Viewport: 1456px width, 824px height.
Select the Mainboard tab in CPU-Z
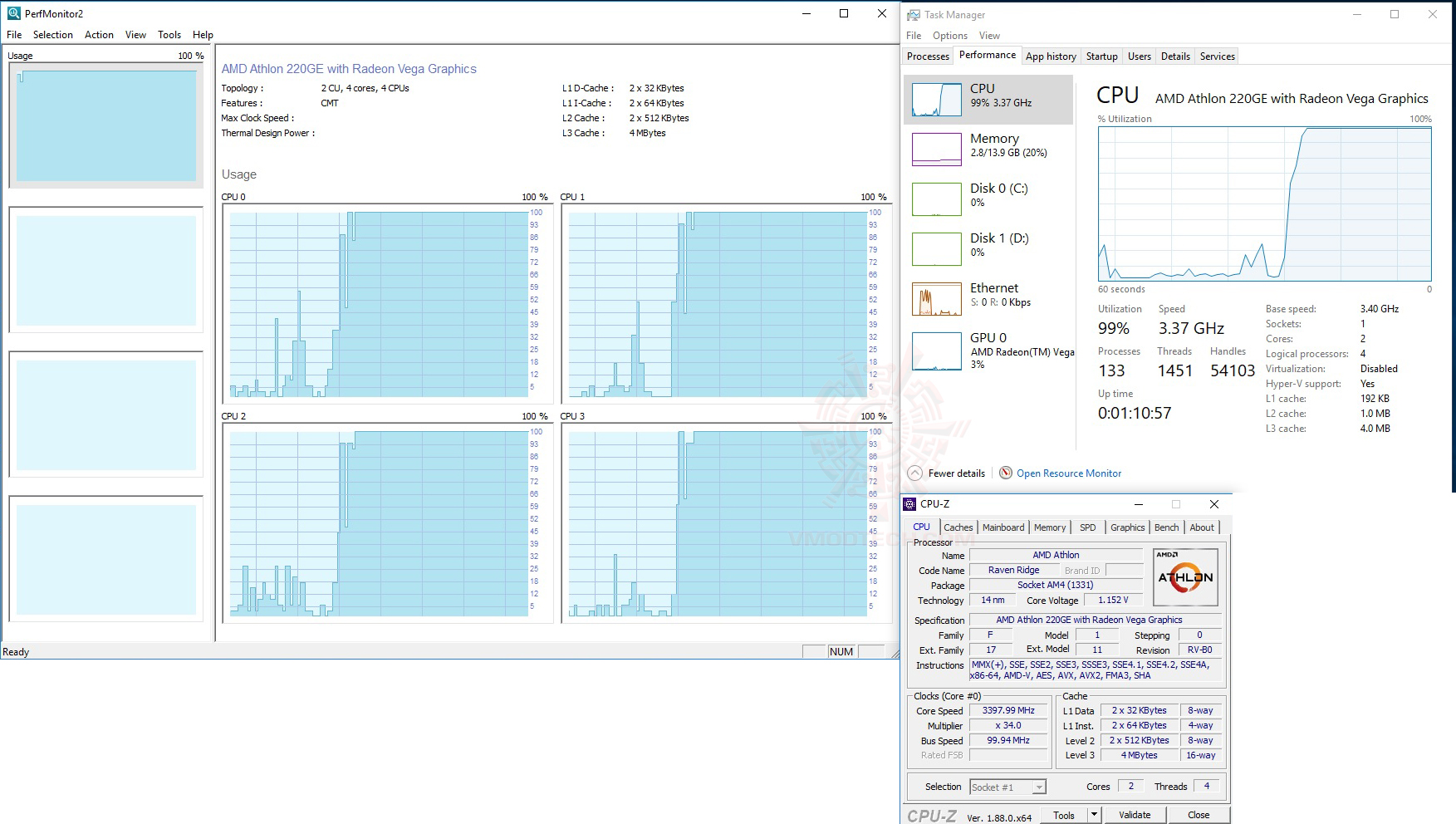pyautogui.click(x=1003, y=527)
